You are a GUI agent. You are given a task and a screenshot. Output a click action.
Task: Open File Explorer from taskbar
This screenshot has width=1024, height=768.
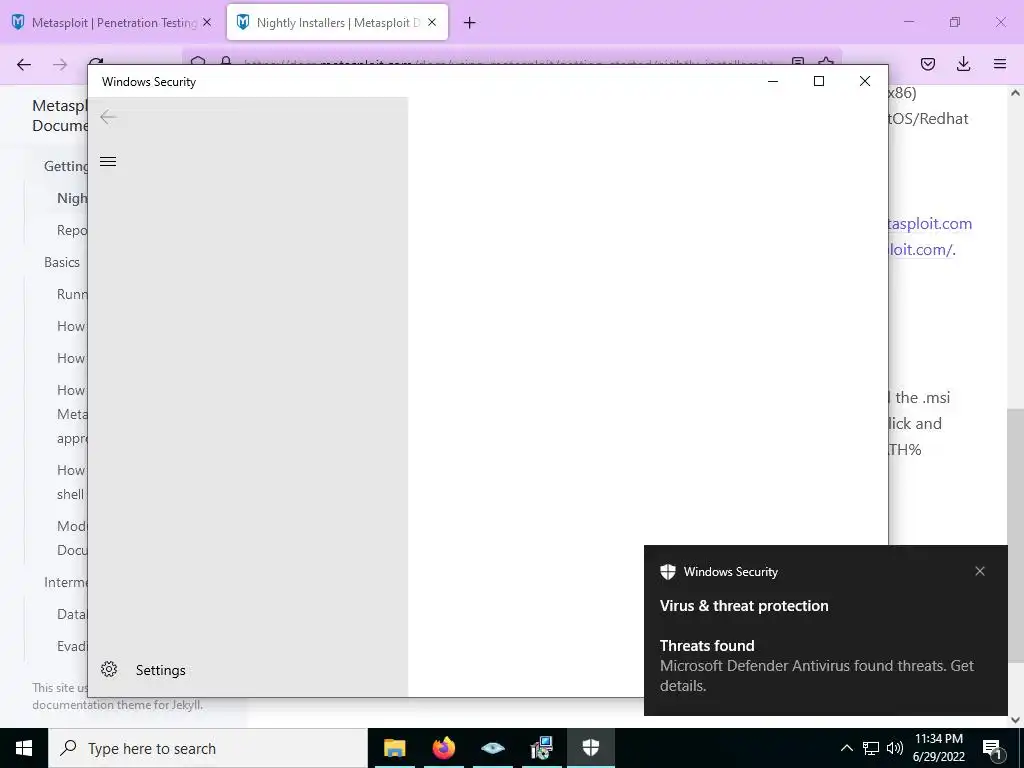(x=394, y=748)
